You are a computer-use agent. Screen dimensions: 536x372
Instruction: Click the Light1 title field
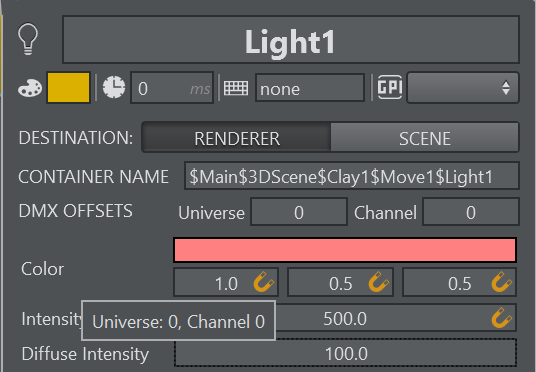pyautogui.click(x=291, y=40)
